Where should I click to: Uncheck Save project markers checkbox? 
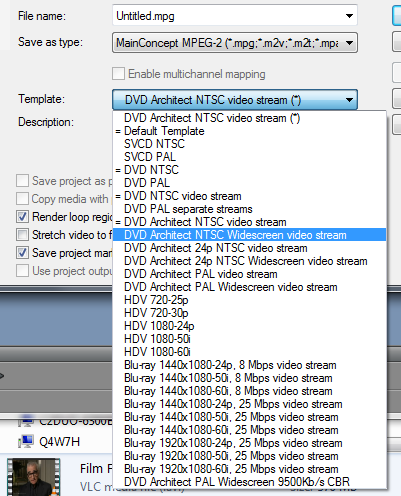22,253
